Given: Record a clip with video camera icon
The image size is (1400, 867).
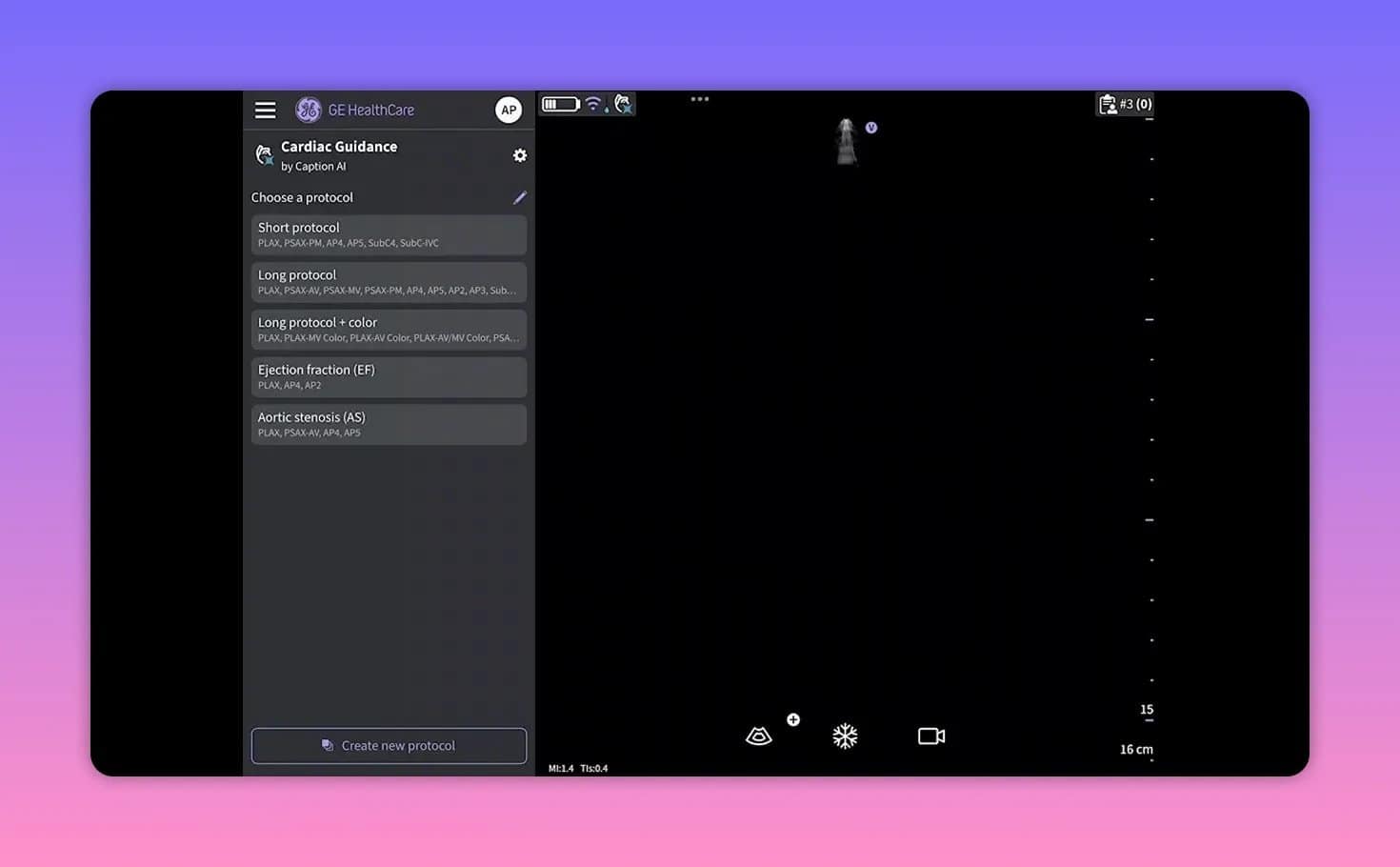Looking at the screenshot, I should (931, 736).
